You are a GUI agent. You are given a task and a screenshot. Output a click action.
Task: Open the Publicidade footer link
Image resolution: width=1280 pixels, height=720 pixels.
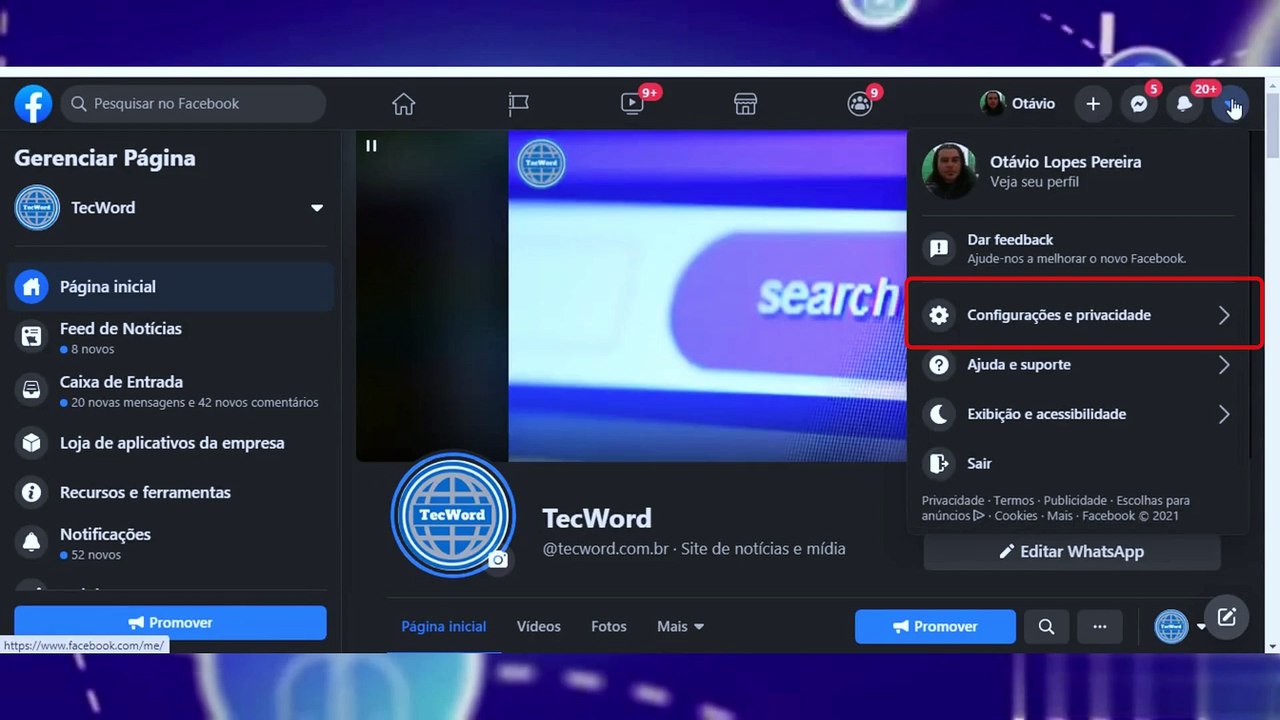click(x=1075, y=501)
